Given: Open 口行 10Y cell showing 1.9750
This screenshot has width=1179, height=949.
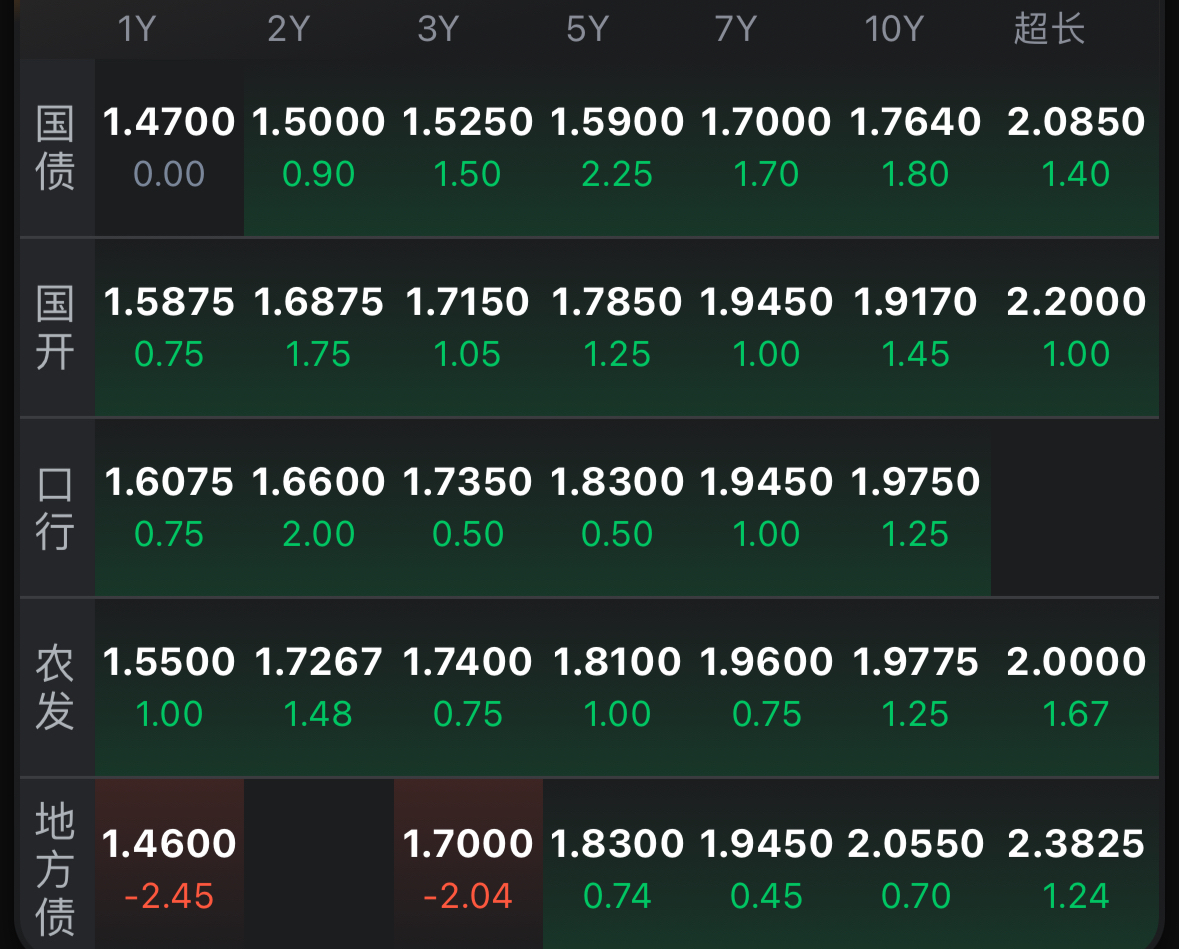Looking at the screenshot, I should pyautogui.click(x=916, y=508).
